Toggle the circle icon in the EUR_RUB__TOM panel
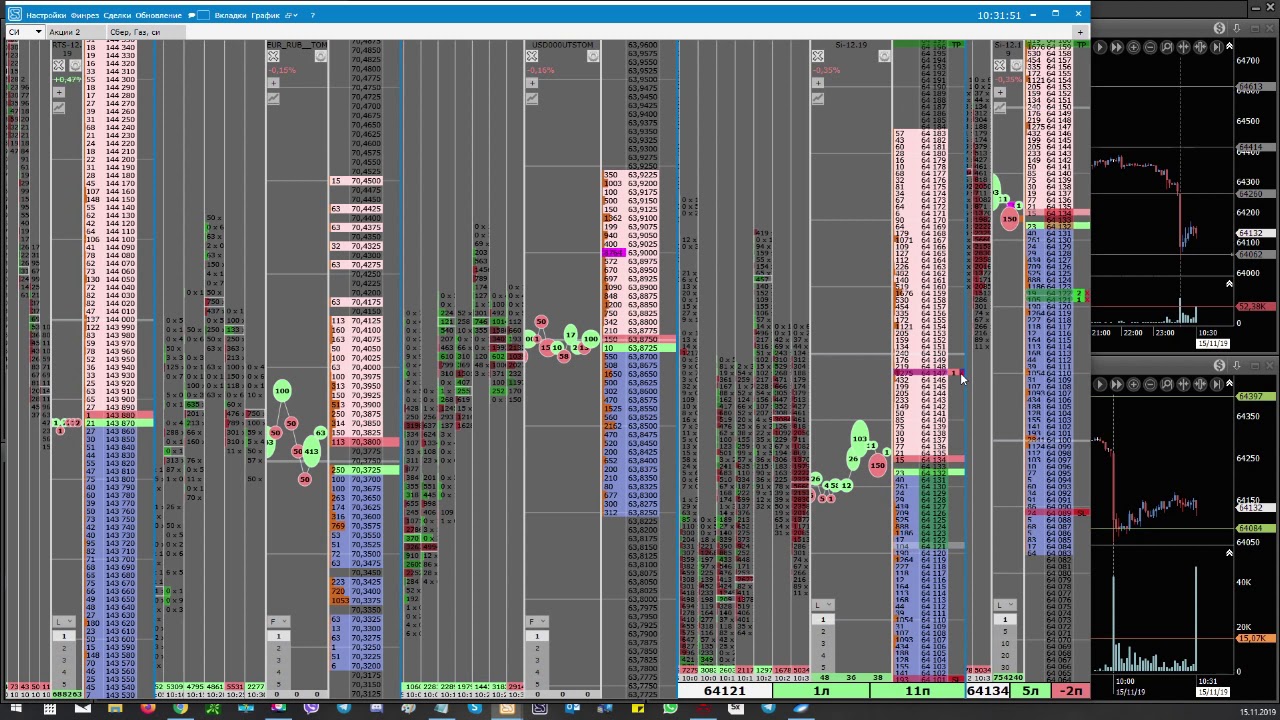Screen dimensions: 1280x720 tap(320, 56)
